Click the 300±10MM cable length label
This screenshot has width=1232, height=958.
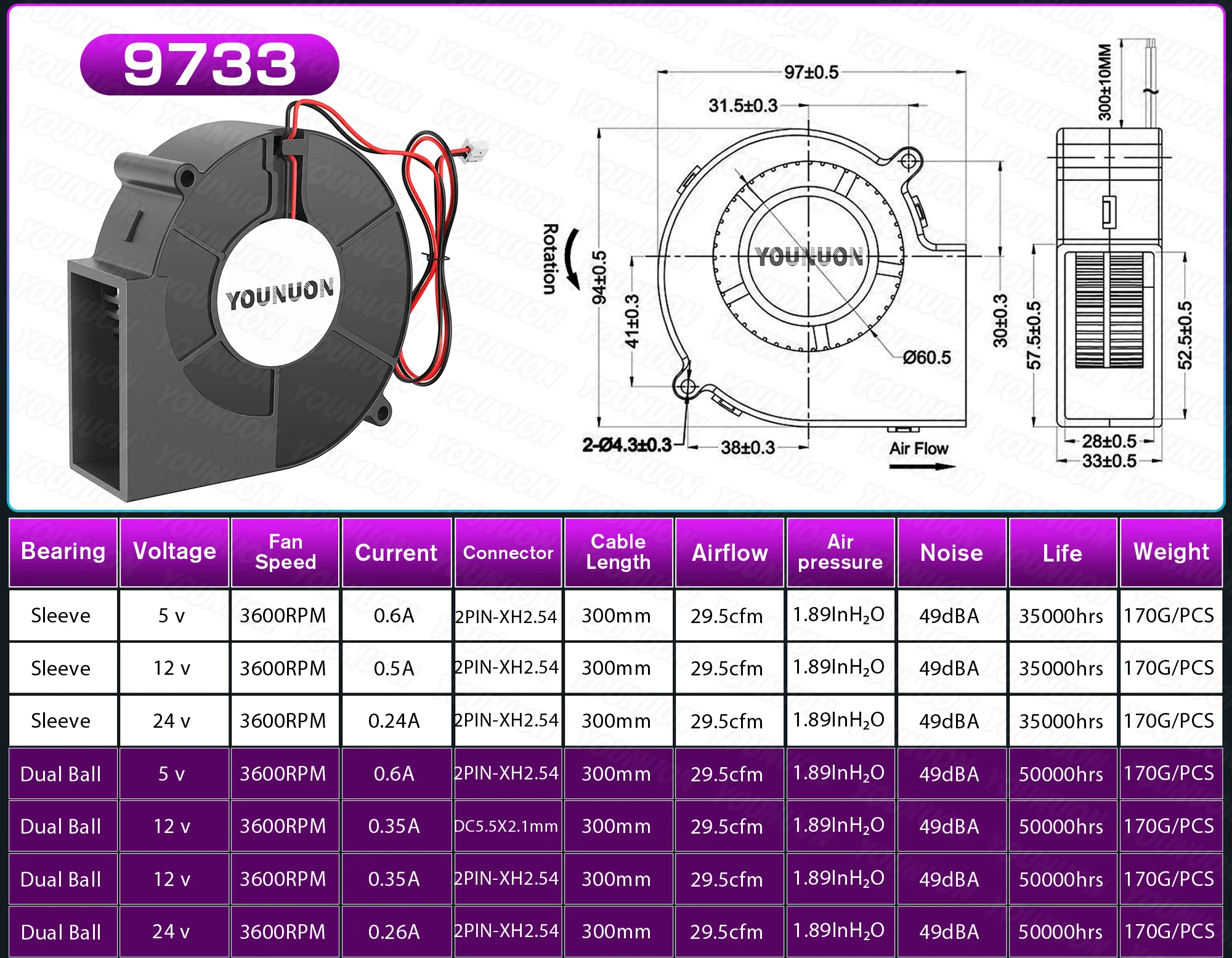[1105, 82]
